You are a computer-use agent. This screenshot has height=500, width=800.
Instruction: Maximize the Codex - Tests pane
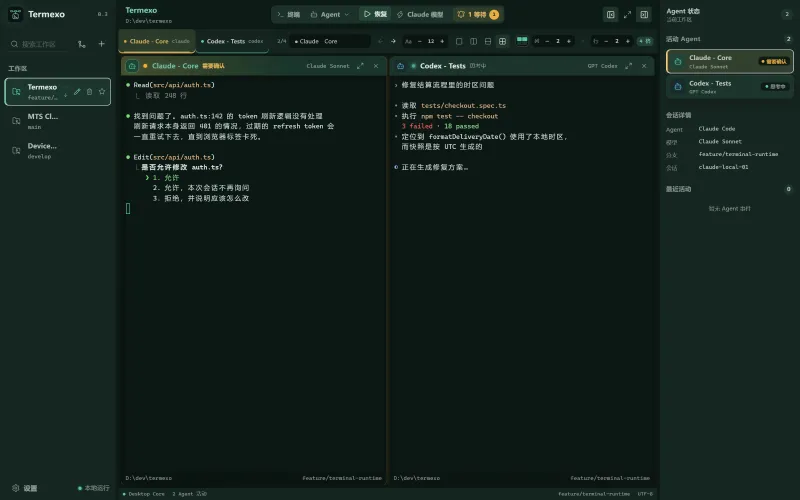point(629,66)
